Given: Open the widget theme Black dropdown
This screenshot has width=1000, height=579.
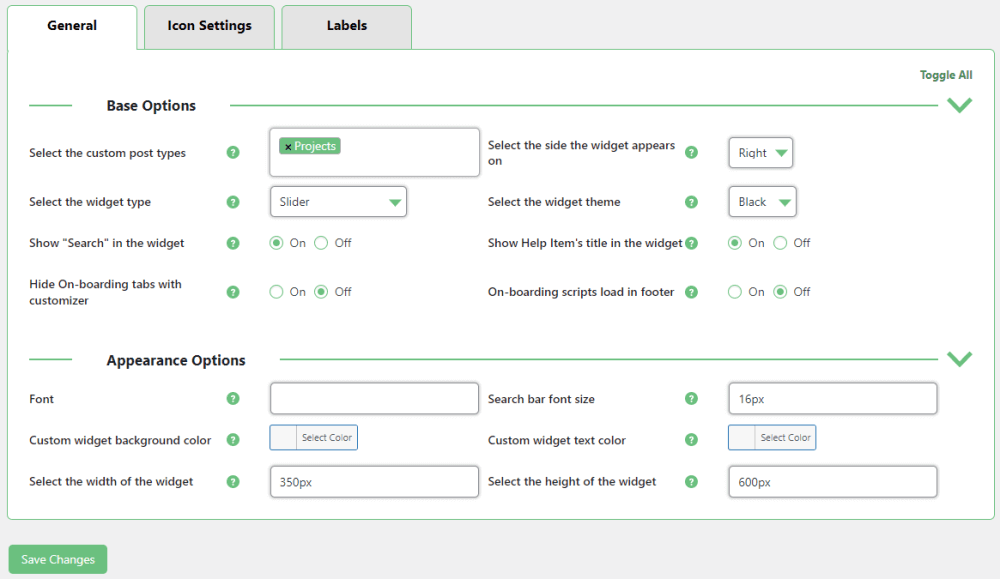Looking at the screenshot, I should click(x=762, y=202).
